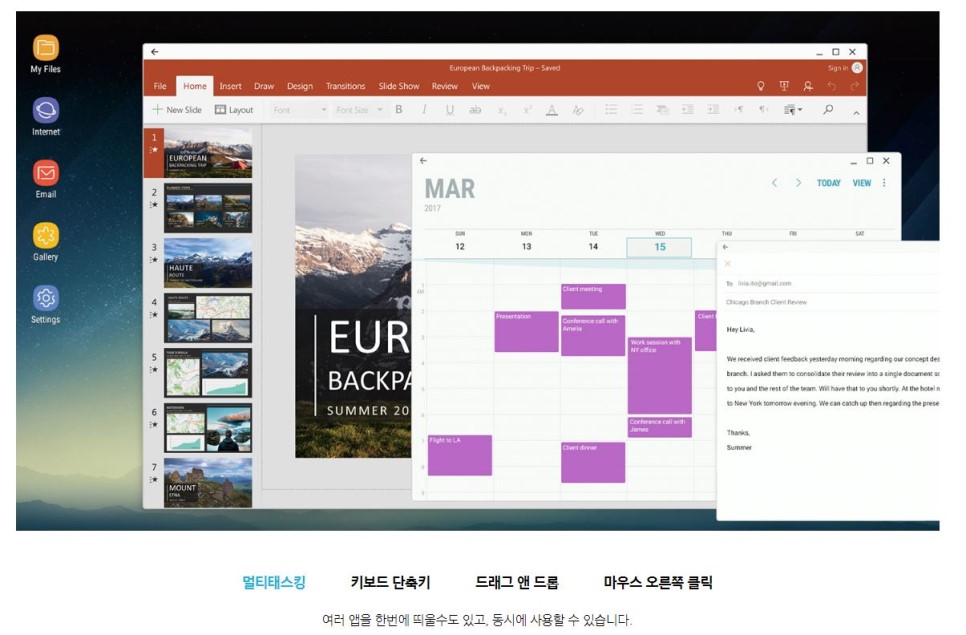This screenshot has height=635, width=966.
Task: Switch to the View ribbon tab
Action: (x=481, y=86)
